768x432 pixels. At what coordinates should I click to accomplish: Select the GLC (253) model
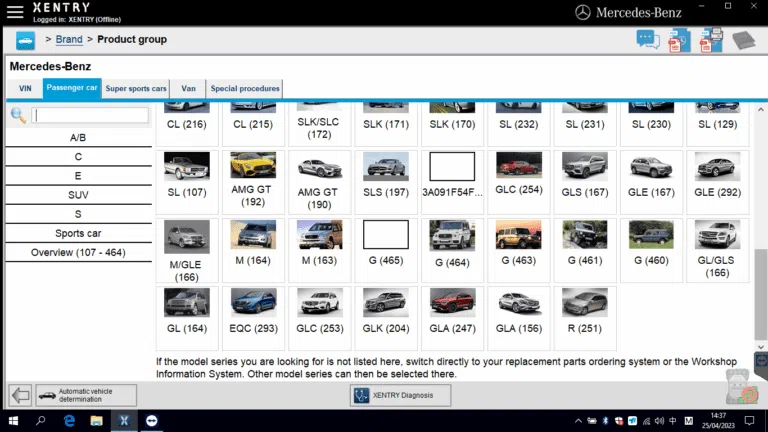[319, 318]
